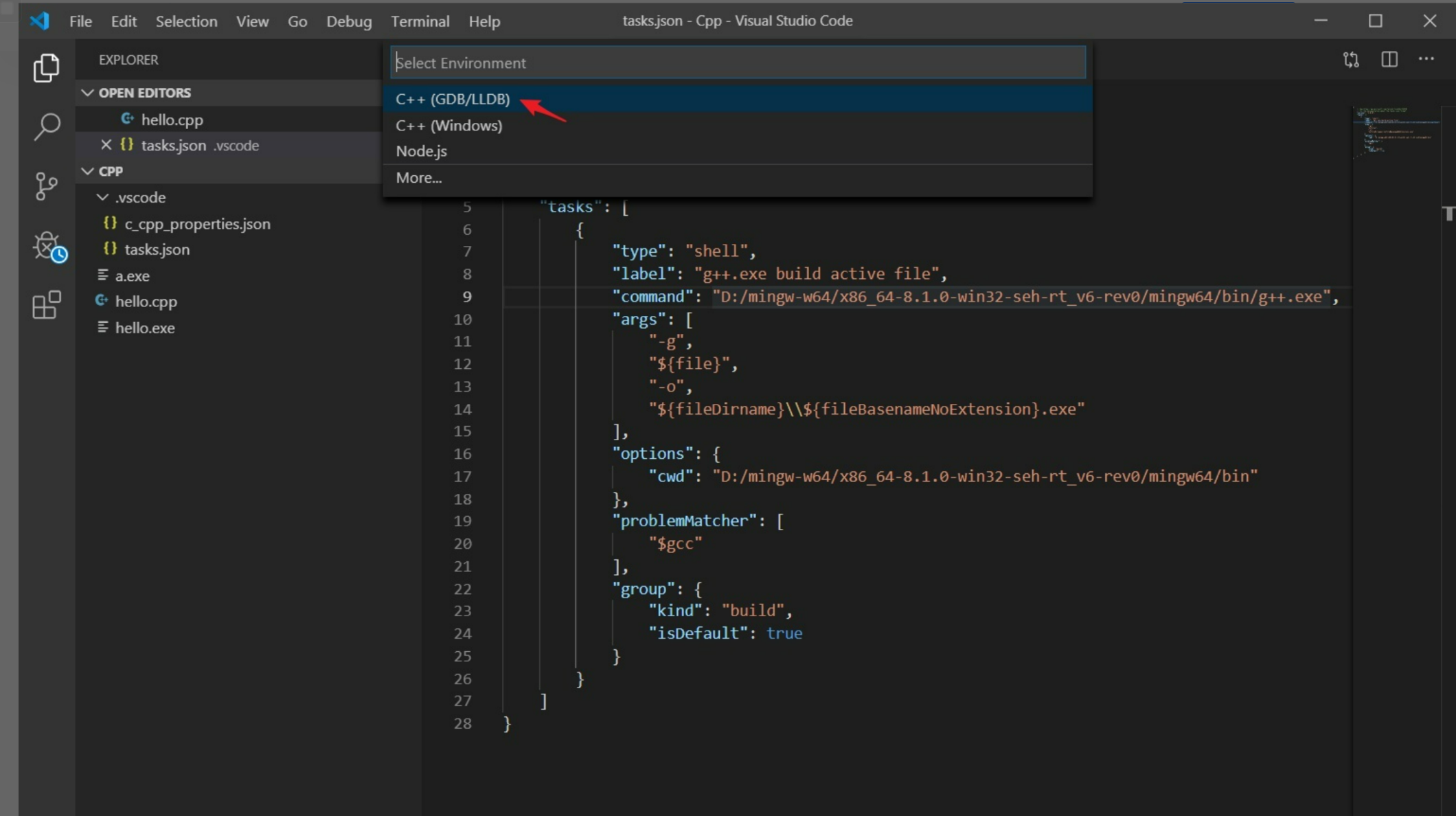1456x816 pixels.
Task: Open the More Actions ellipsis icon
Action: click(x=1426, y=59)
